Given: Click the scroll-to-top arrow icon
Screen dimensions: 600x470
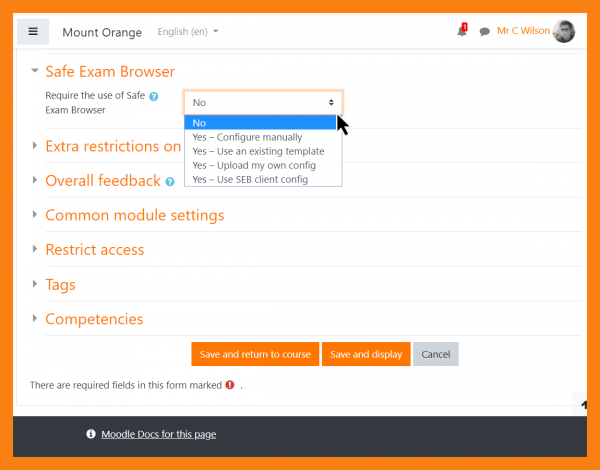Looking at the screenshot, I should pyautogui.click(x=584, y=404).
